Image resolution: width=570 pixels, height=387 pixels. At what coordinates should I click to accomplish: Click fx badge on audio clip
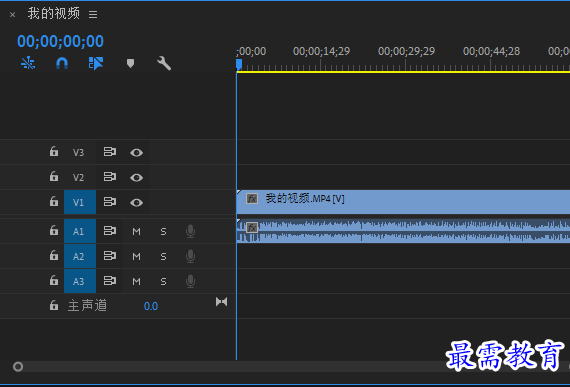click(x=252, y=228)
